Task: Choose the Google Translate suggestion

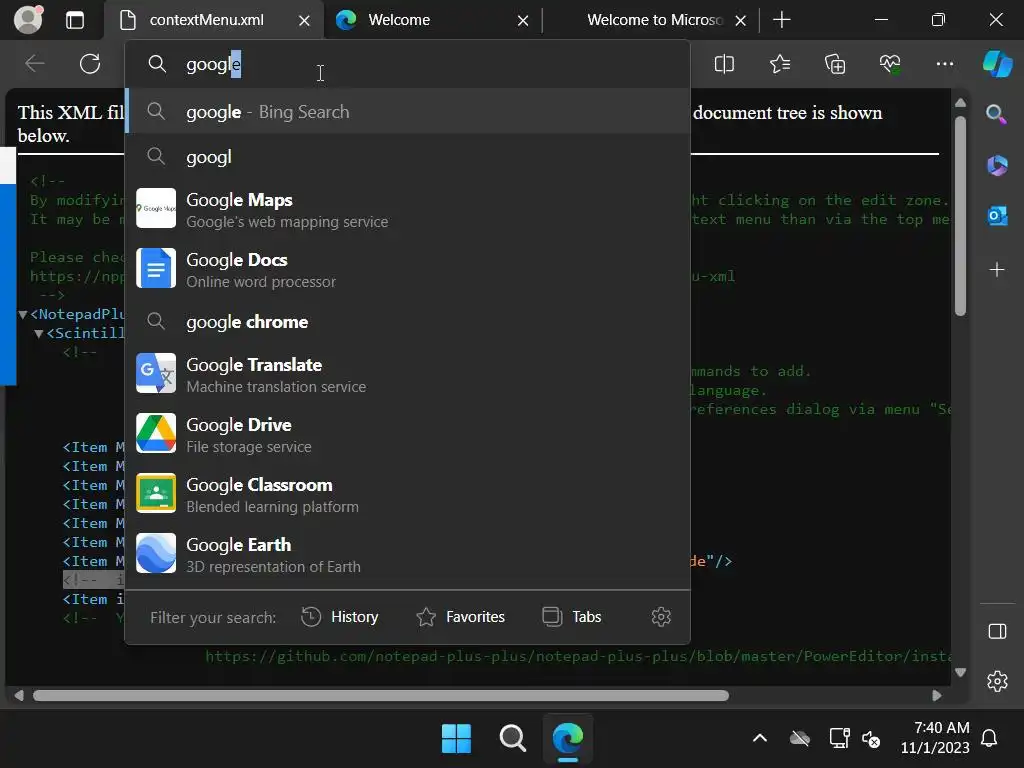Action: coord(408,374)
